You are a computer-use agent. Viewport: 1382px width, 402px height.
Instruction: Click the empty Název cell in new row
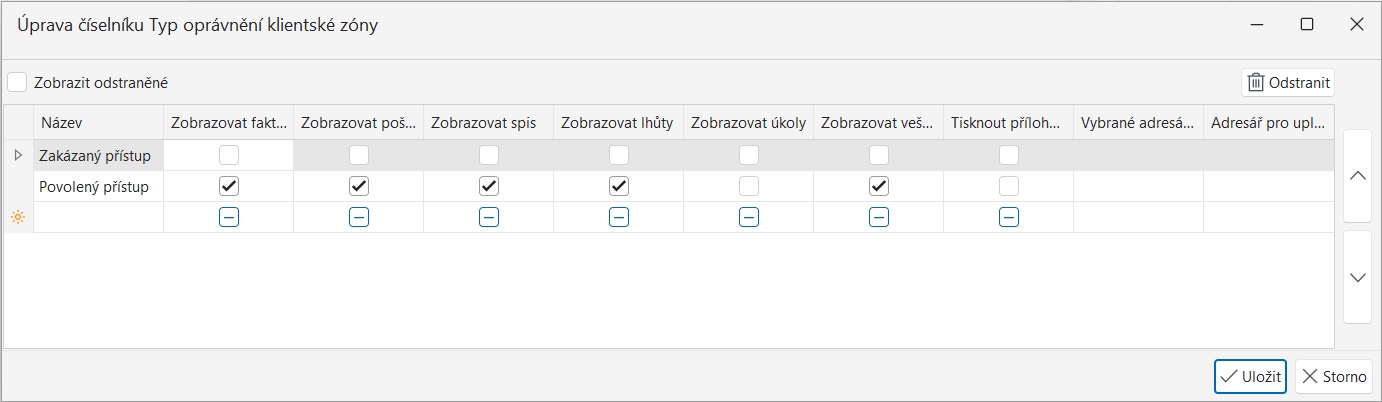coord(98,217)
